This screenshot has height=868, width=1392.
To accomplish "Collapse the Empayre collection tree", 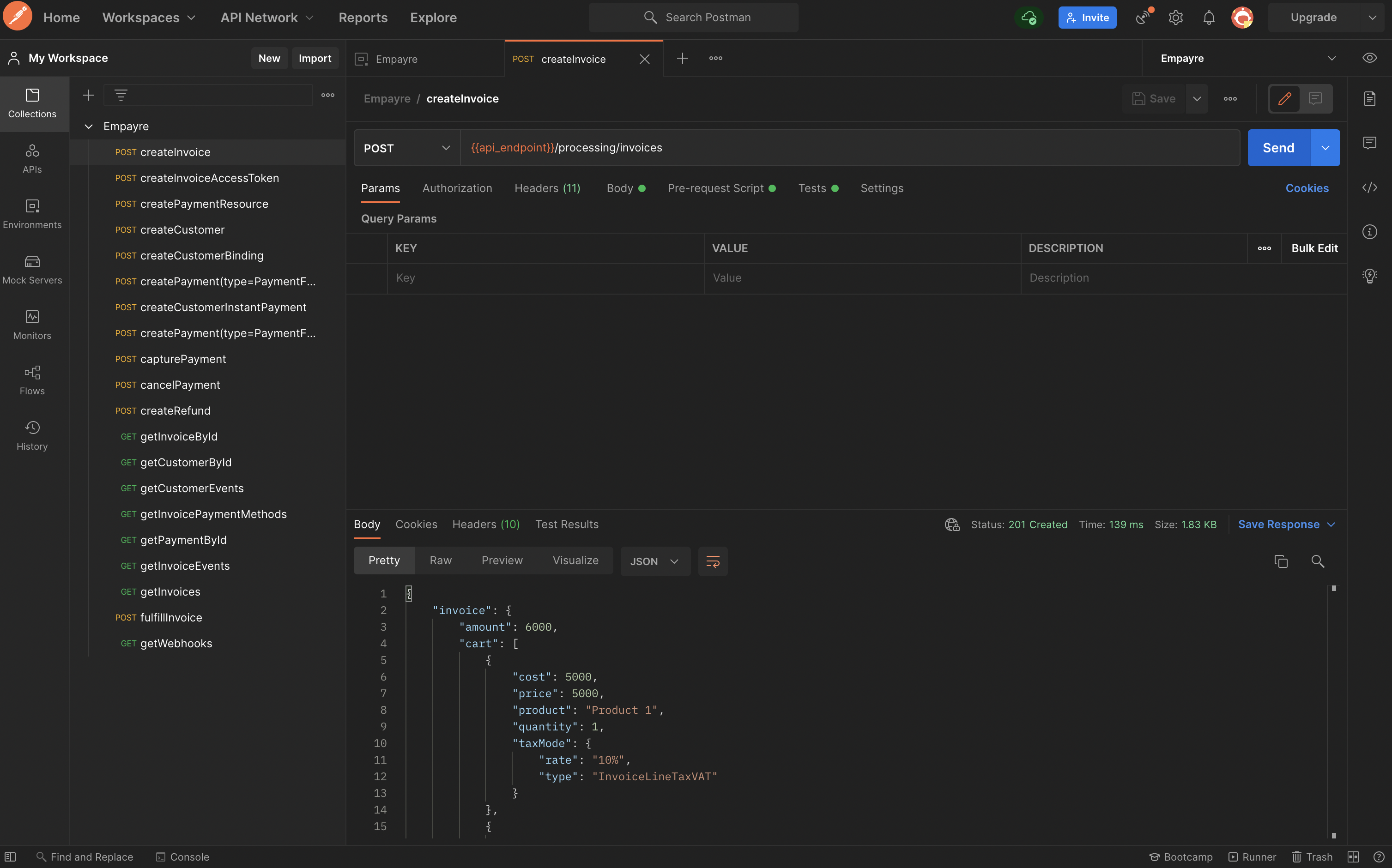I will [88, 127].
